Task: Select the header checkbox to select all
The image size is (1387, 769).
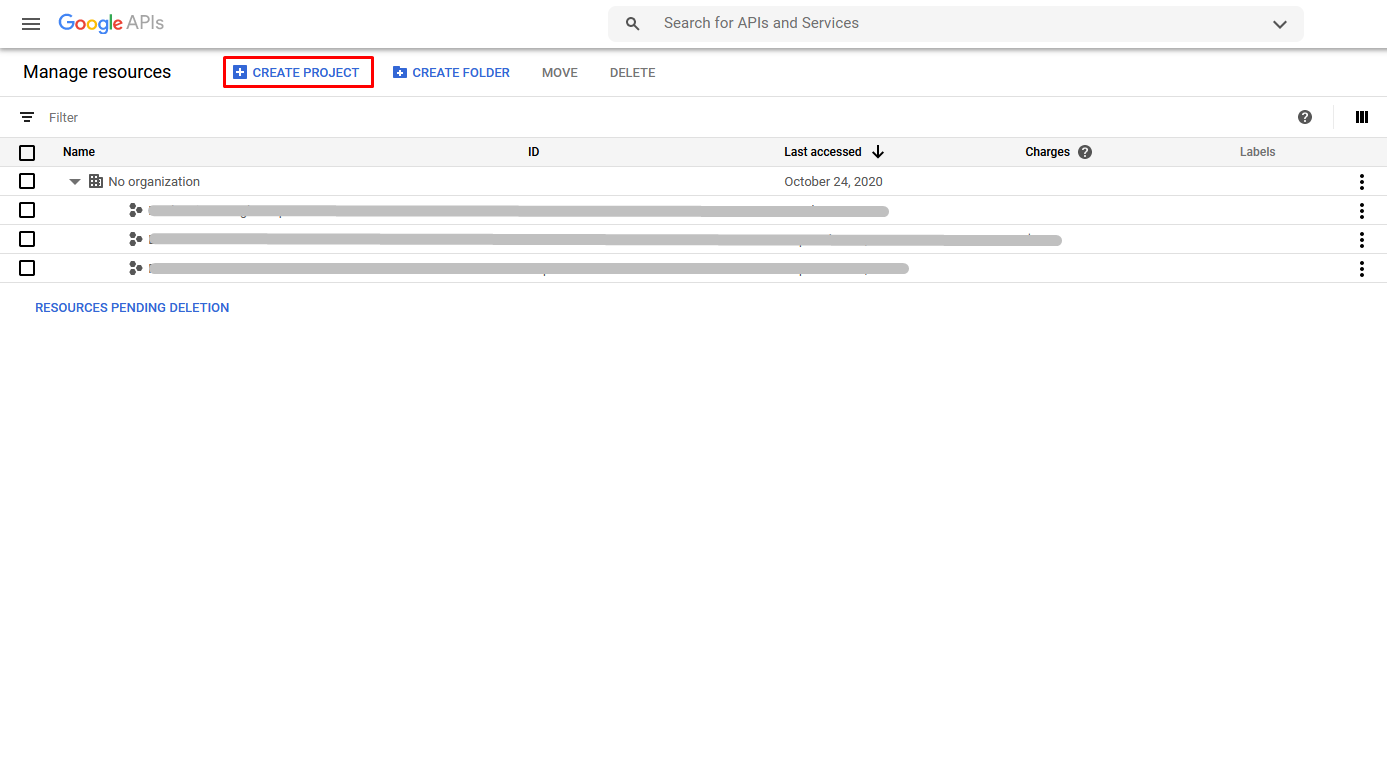Action: (x=27, y=152)
